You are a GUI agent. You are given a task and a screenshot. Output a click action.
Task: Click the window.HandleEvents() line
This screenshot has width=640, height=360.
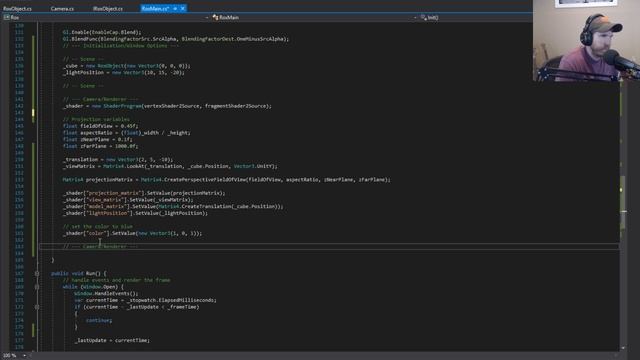point(106,293)
